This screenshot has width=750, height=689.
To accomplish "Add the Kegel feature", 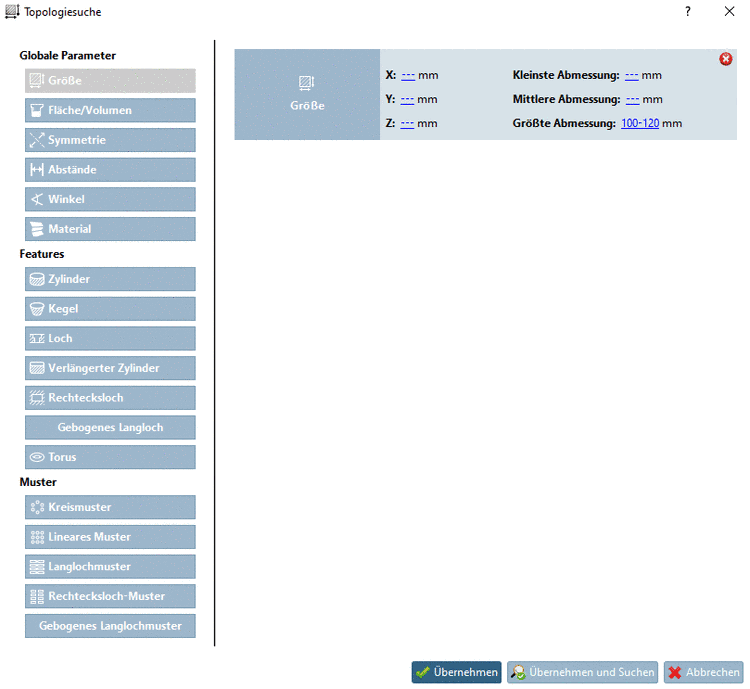I will pos(110,309).
